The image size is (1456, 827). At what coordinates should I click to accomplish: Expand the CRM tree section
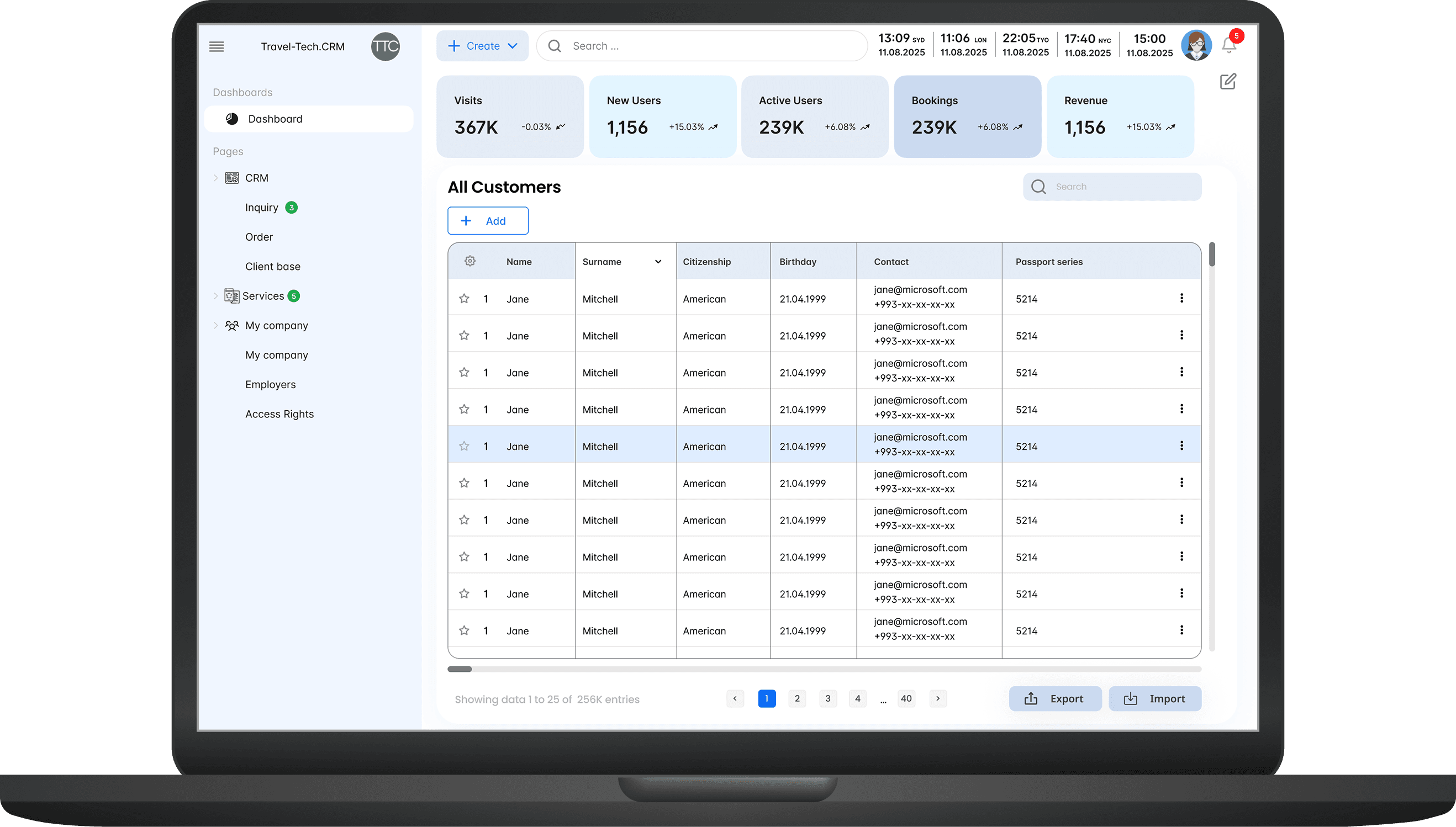[x=215, y=178]
